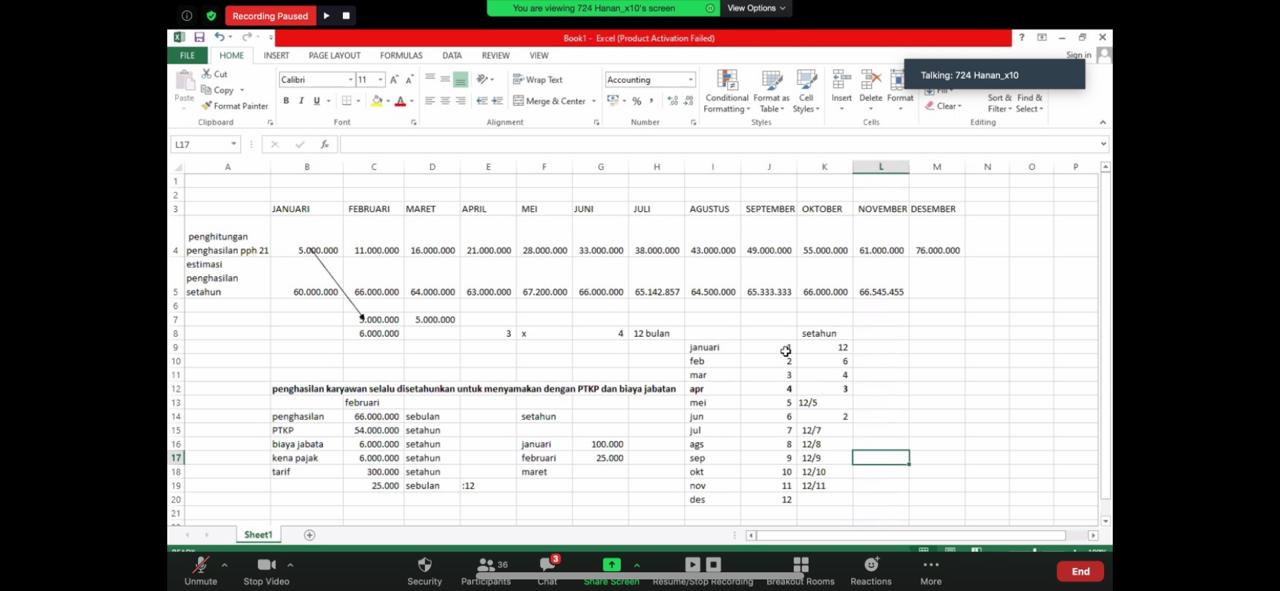The image size is (1280, 591).
Task: Expand the Accounting number format dropdown
Action: pyautogui.click(x=690, y=80)
